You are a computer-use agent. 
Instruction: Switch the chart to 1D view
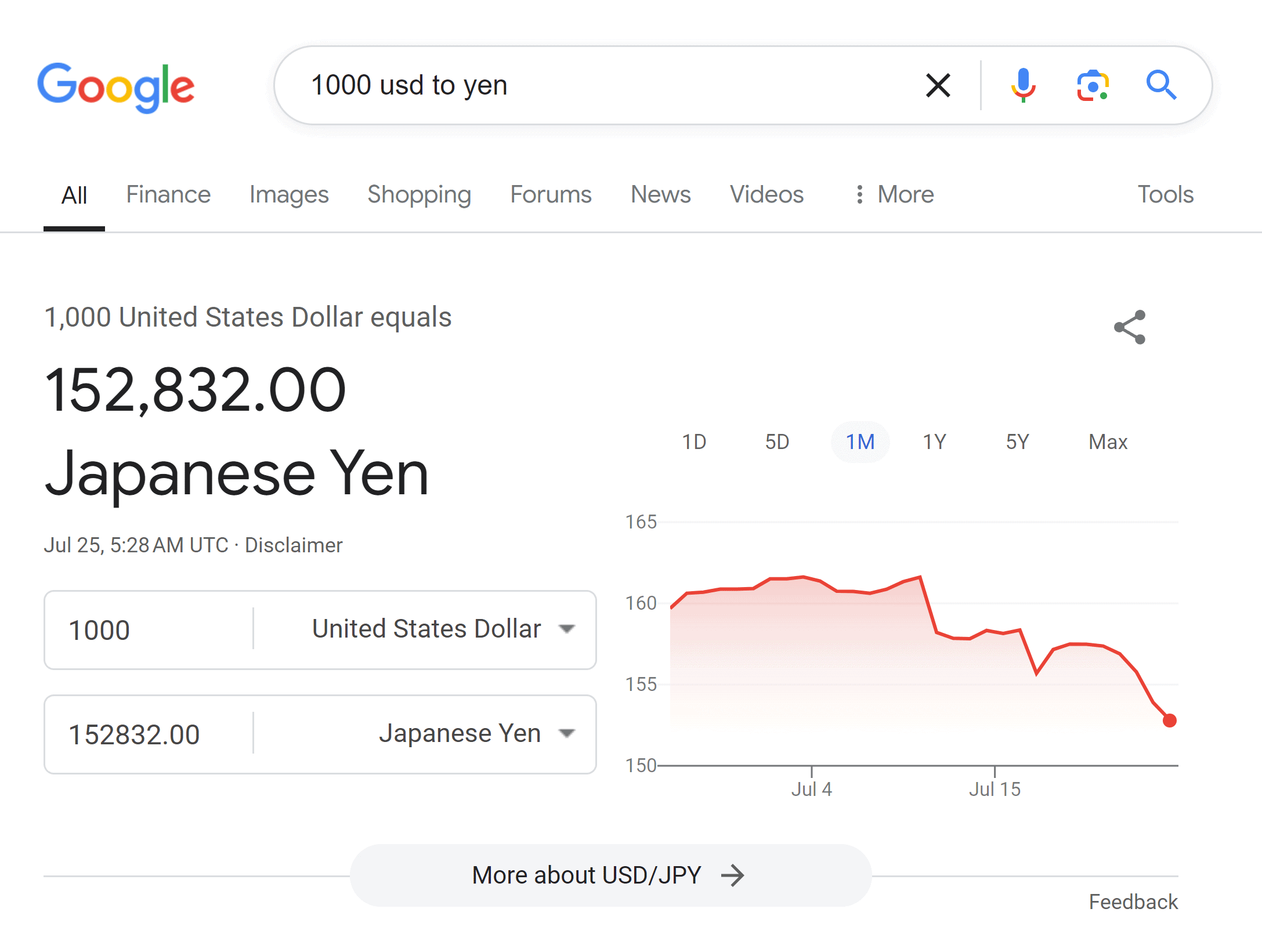[x=694, y=441]
